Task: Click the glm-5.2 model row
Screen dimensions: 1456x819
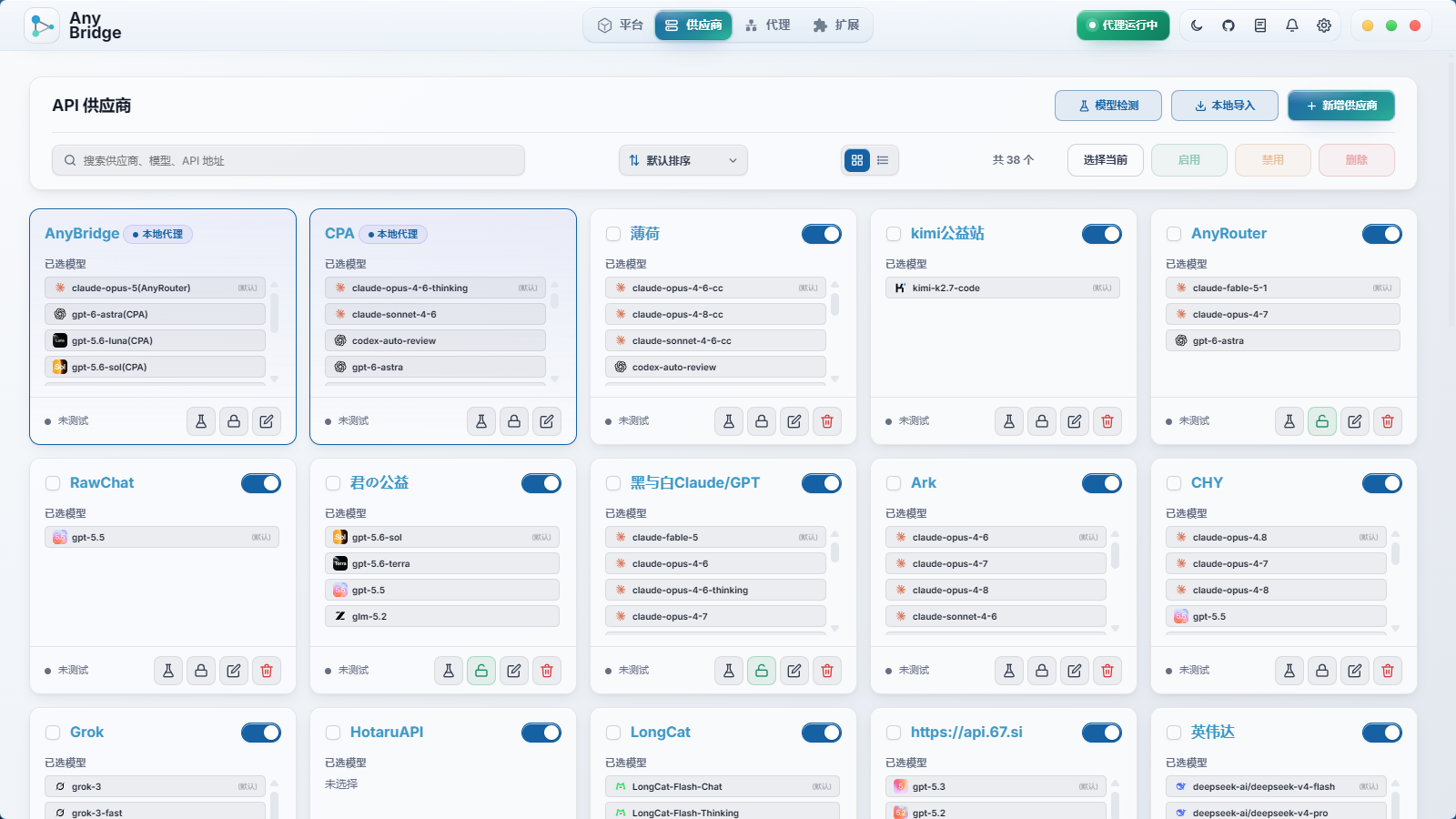Action: [x=442, y=617]
